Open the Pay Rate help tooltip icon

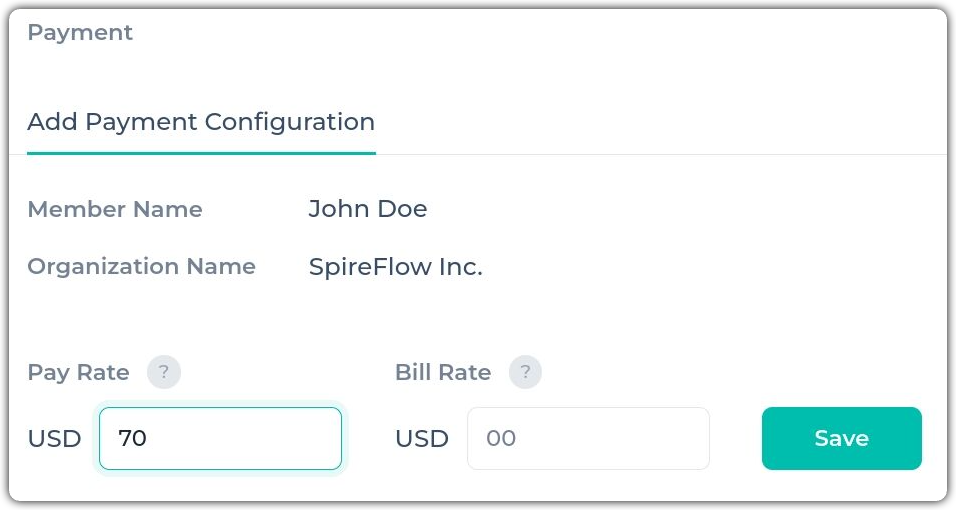pyautogui.click(x=163, y=372)
